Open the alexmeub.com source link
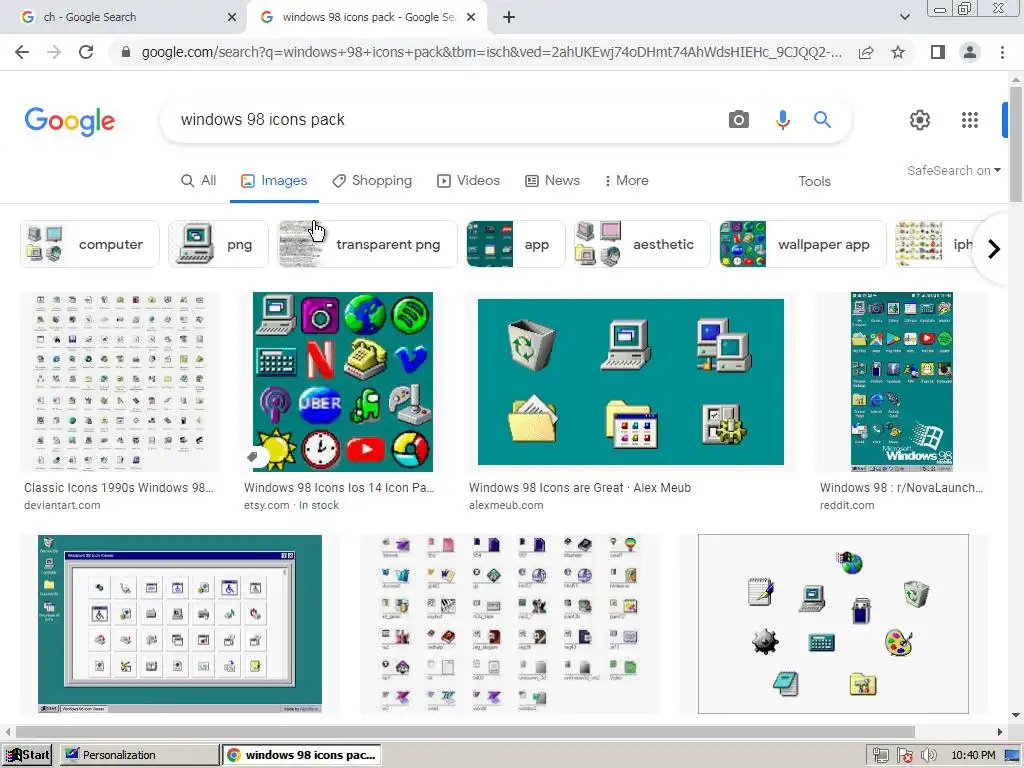 (x=506, y=505)
